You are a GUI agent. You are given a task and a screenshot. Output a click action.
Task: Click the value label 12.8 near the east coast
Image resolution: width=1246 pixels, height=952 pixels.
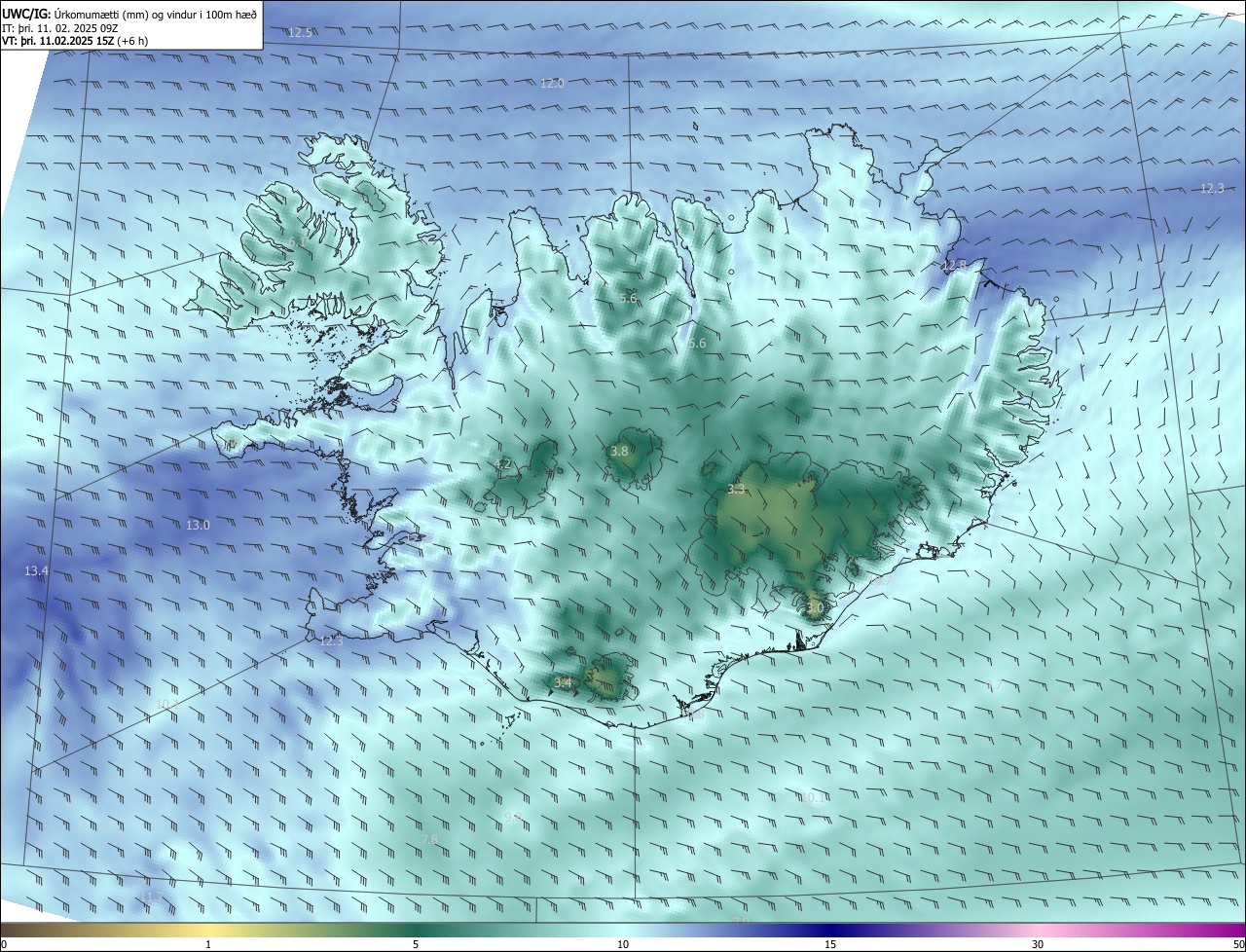point(953,265)
